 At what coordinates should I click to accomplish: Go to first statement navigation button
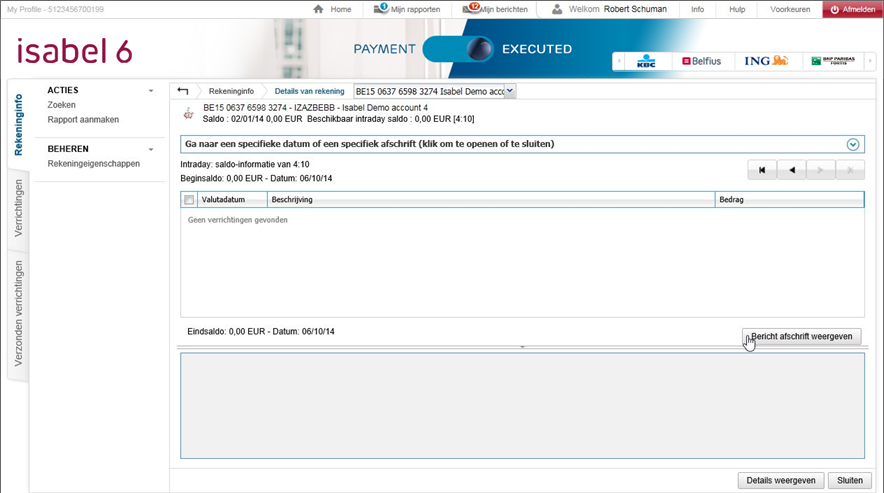tap(762, 170)
